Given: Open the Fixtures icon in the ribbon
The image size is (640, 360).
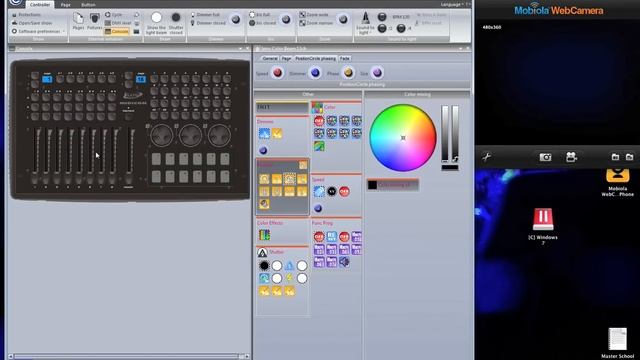Looking at the screenshot, I should coord(95,21).
